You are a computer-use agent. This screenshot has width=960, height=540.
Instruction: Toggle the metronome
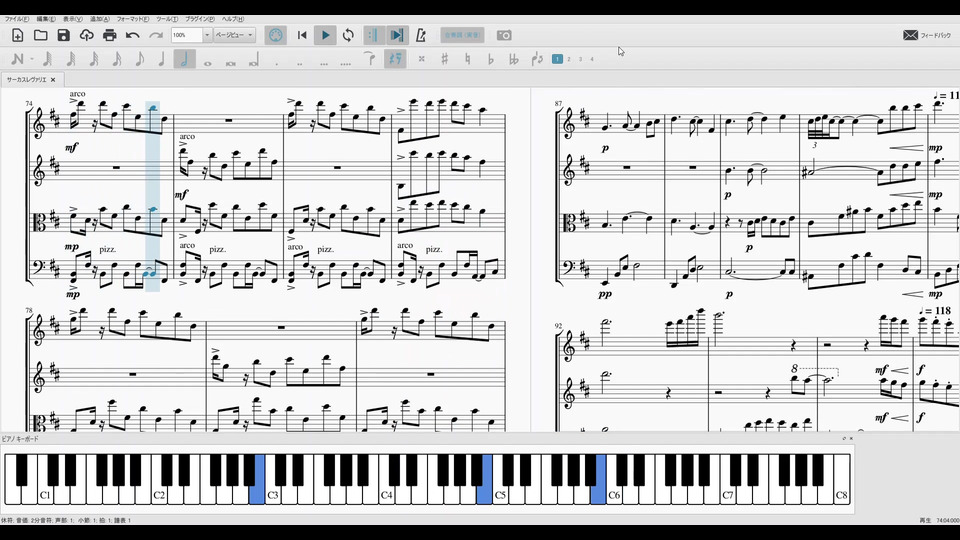point(421,35)
